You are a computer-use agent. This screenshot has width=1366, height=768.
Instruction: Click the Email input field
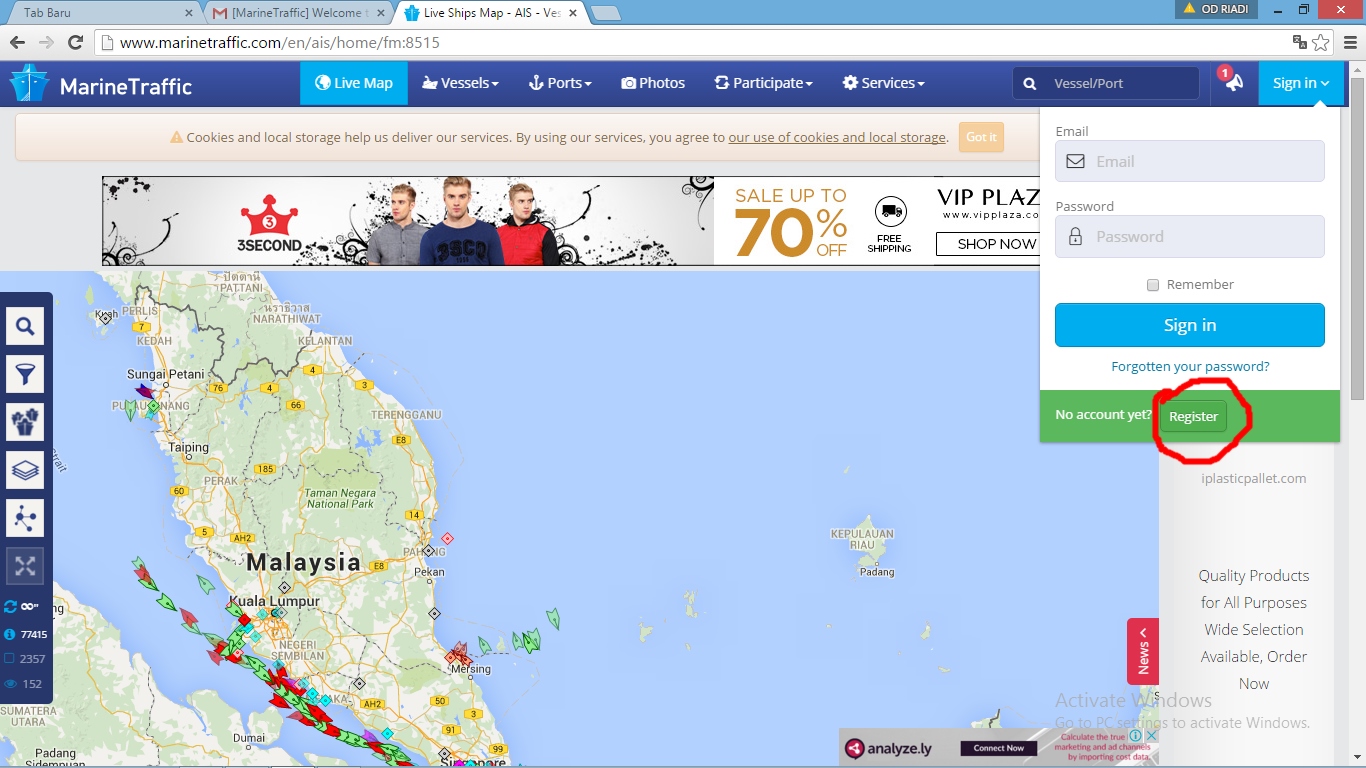(1189, 161)
